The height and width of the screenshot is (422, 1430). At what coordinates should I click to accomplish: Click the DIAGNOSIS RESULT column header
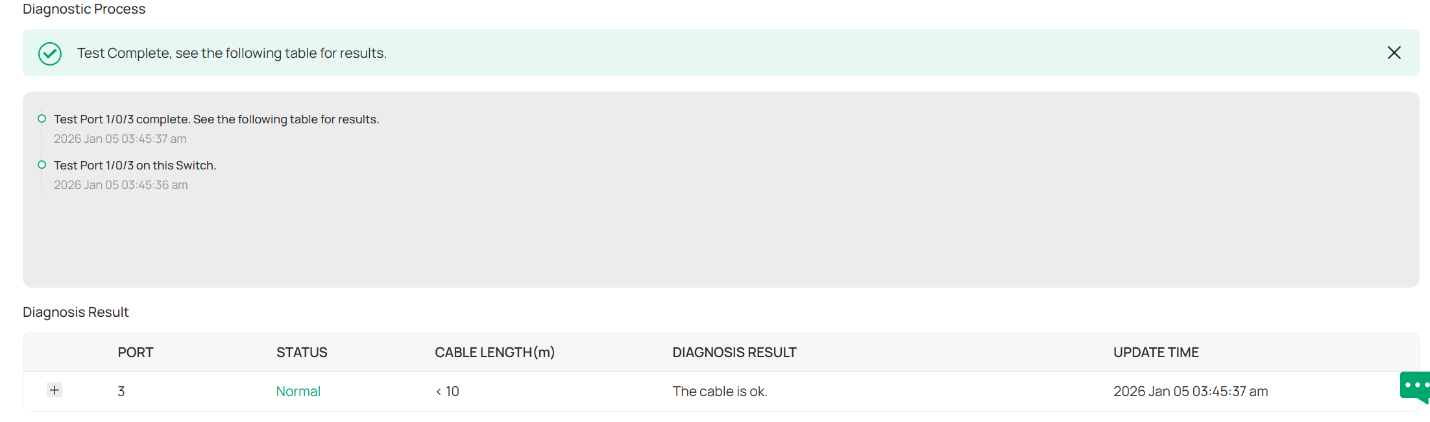tap(734, 353)
